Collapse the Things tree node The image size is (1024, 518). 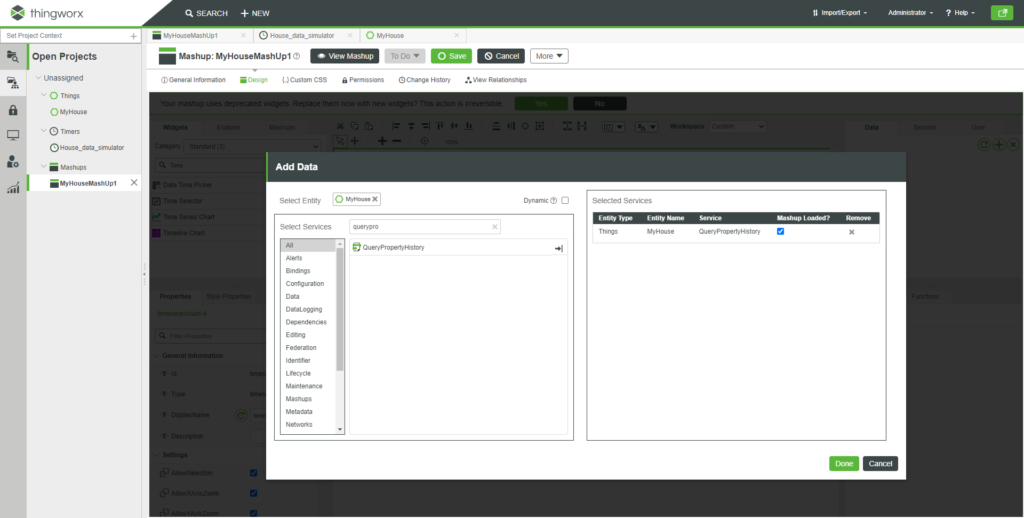pos(44,95)
